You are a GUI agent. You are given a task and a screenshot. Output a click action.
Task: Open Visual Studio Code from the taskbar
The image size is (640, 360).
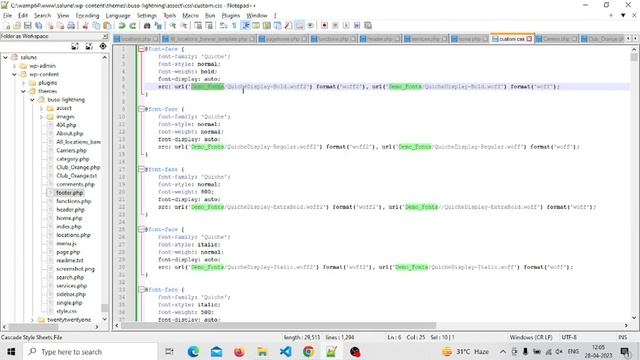pyautogui.click(x=285, y=351)
